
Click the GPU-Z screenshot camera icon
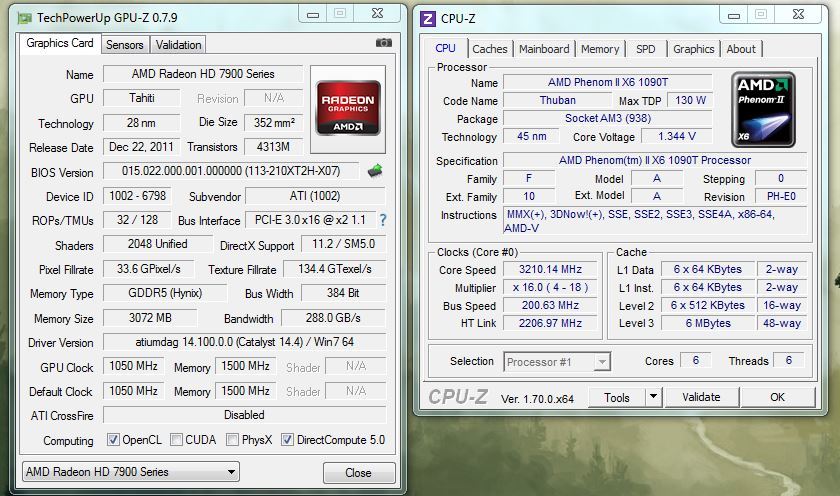384,42
